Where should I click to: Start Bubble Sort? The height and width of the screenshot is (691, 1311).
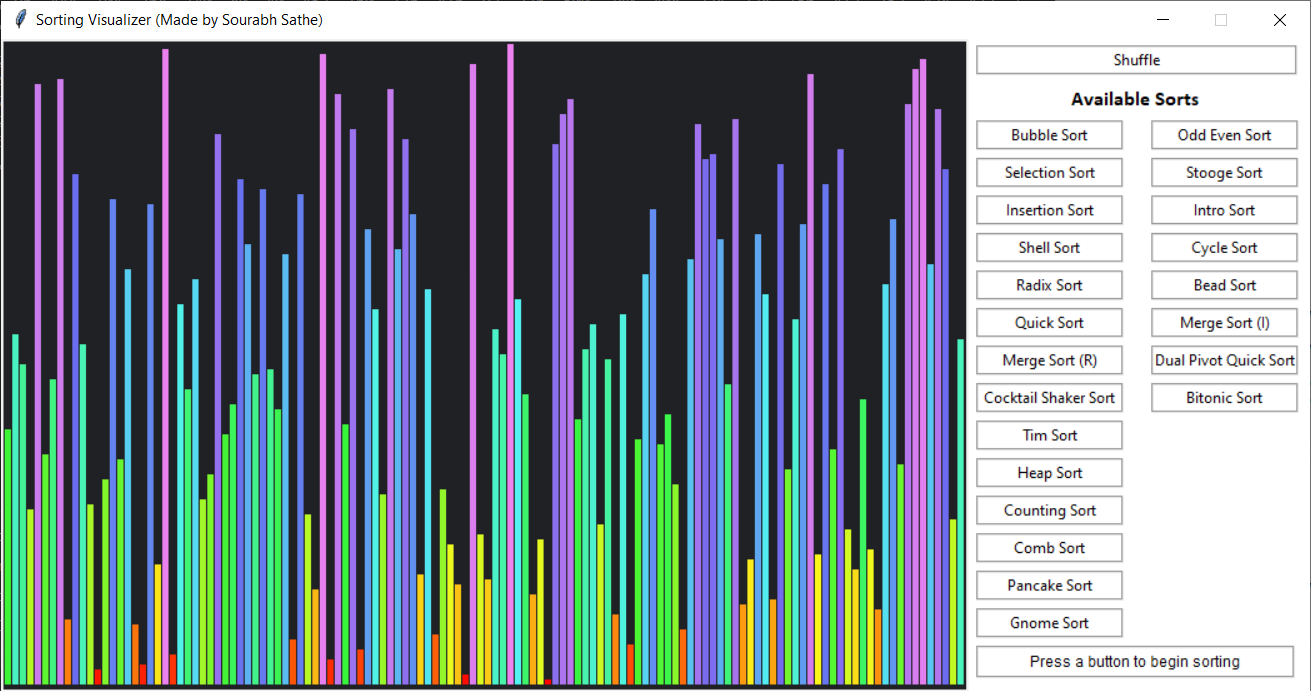pyautogui.click(x=1049, y=135)
